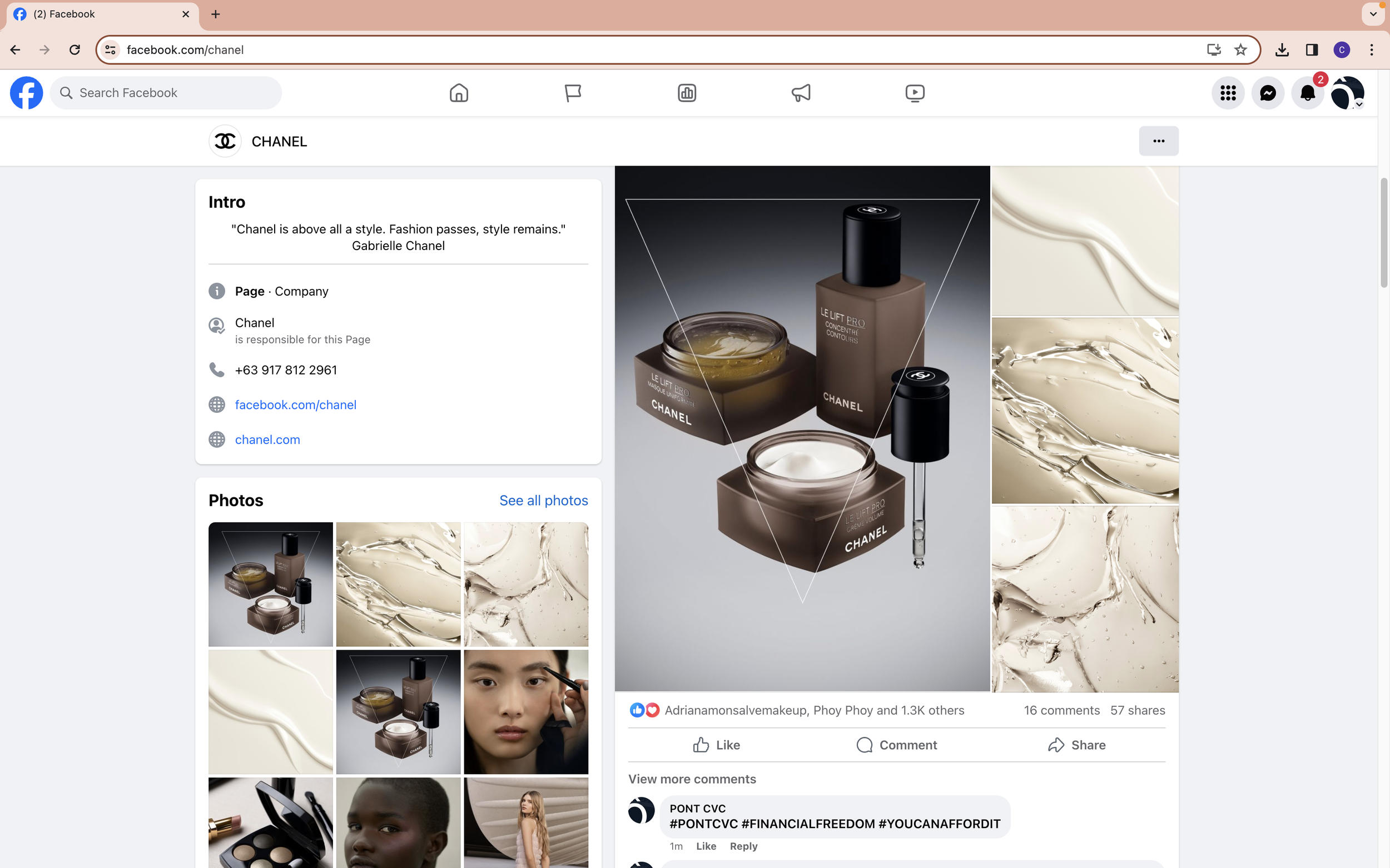This screenshot has width=1390, height=868.
Task: Open the page options three-dot button
Action: click(x=1159, y=141)
